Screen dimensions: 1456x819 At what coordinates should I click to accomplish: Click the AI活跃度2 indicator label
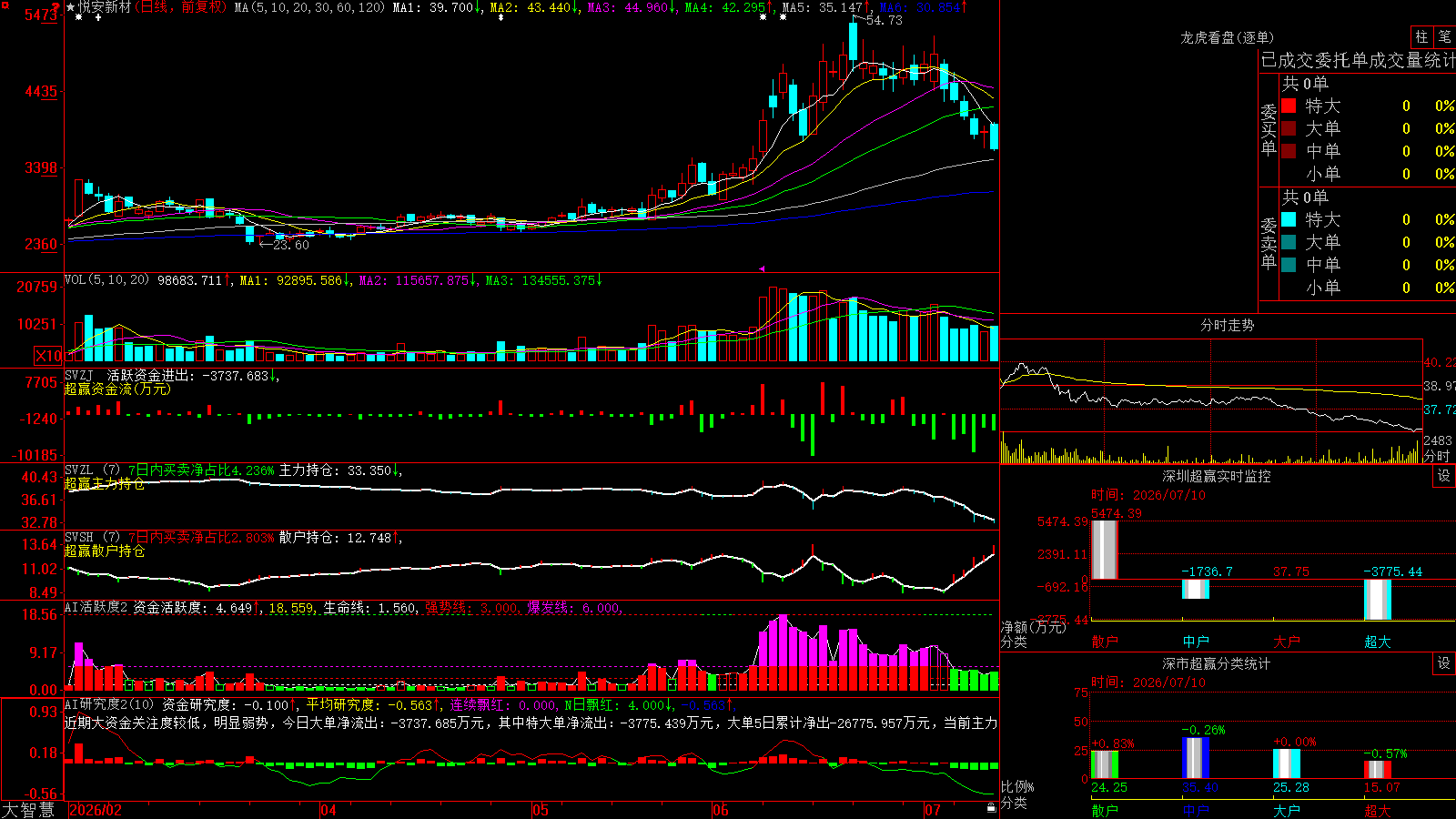[96, 607]
